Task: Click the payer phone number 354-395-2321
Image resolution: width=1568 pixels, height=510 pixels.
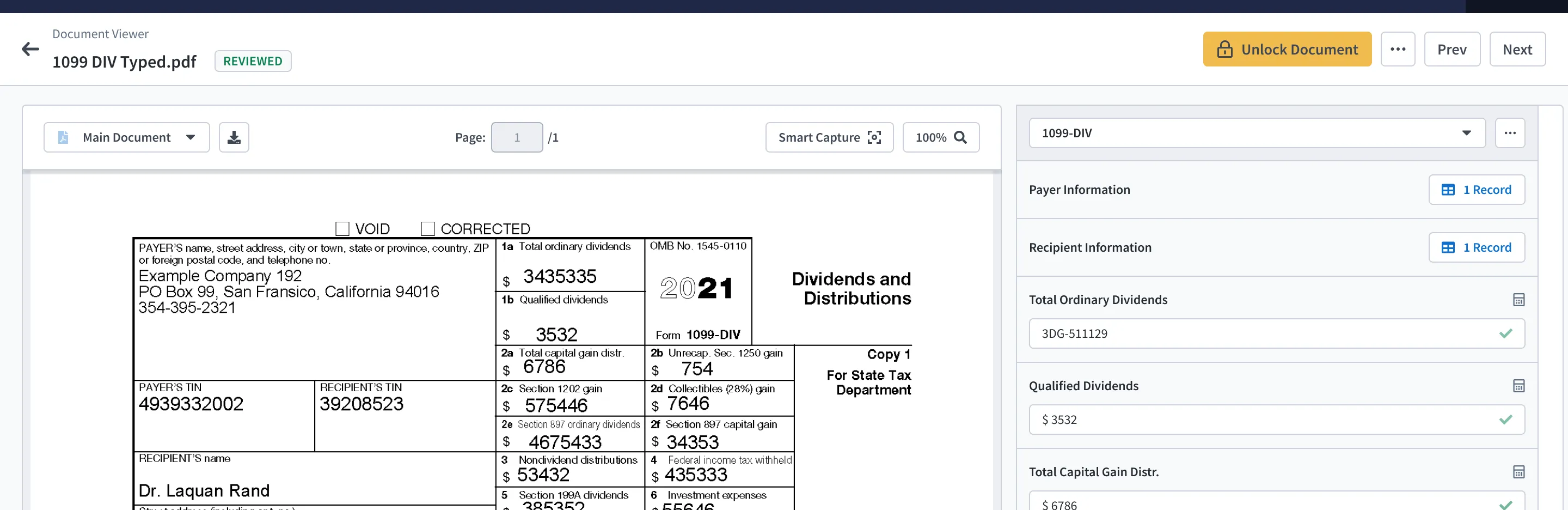Action: [186, 308]
